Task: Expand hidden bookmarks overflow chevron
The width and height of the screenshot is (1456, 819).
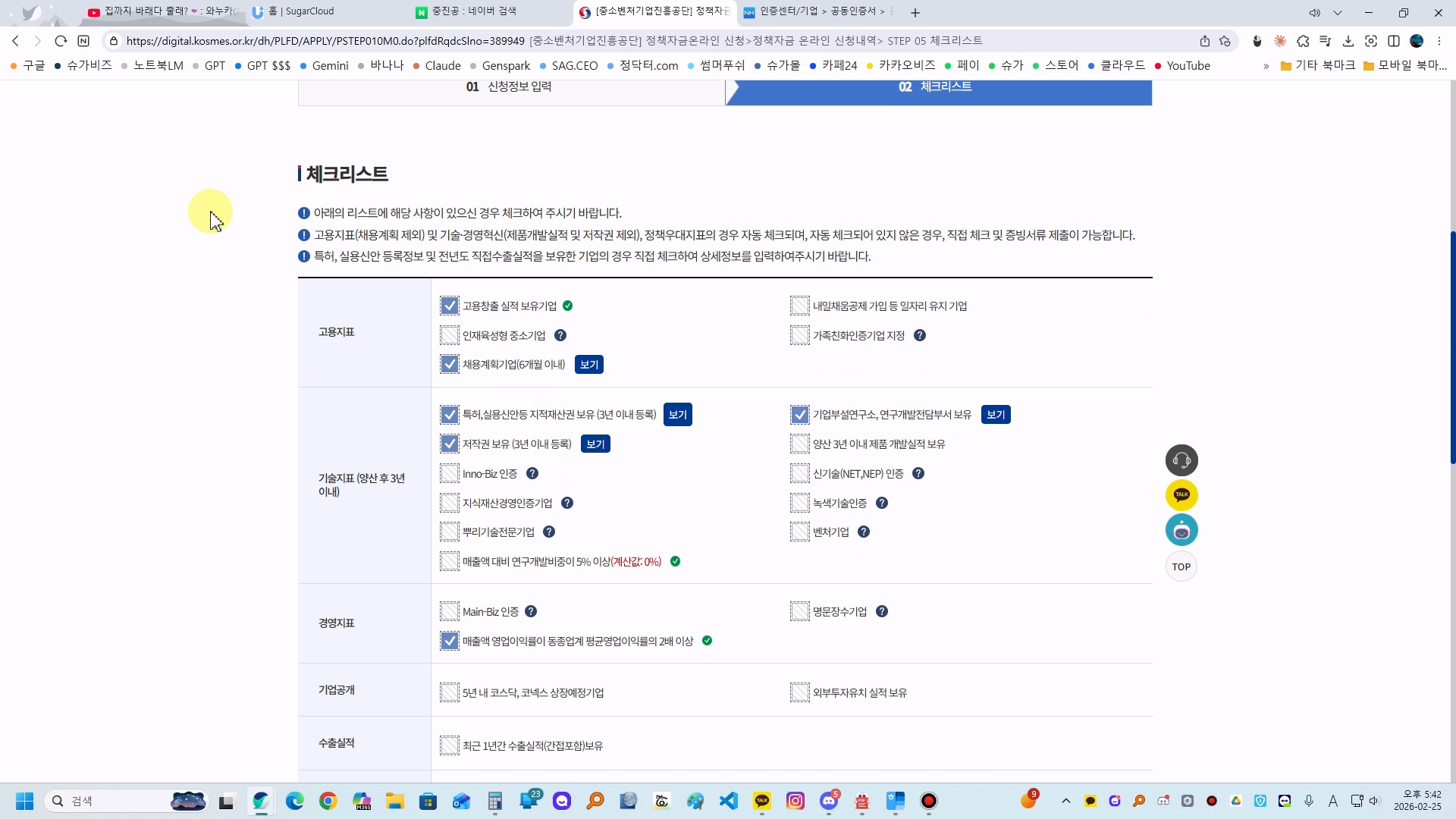Action: click(1266, 66)
